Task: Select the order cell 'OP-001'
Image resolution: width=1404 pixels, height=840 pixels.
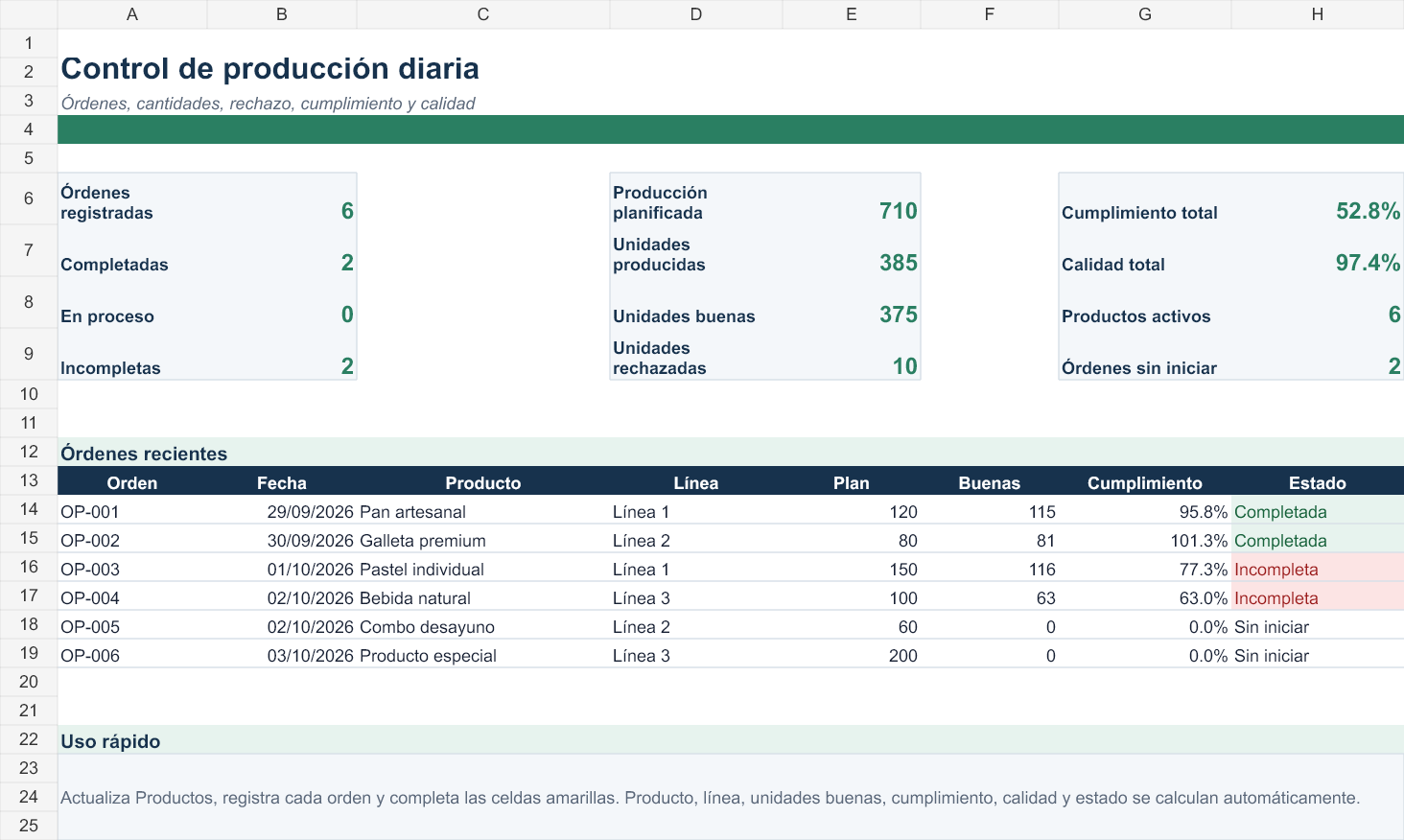Action: pyautogui.click(x=132, y=509)
